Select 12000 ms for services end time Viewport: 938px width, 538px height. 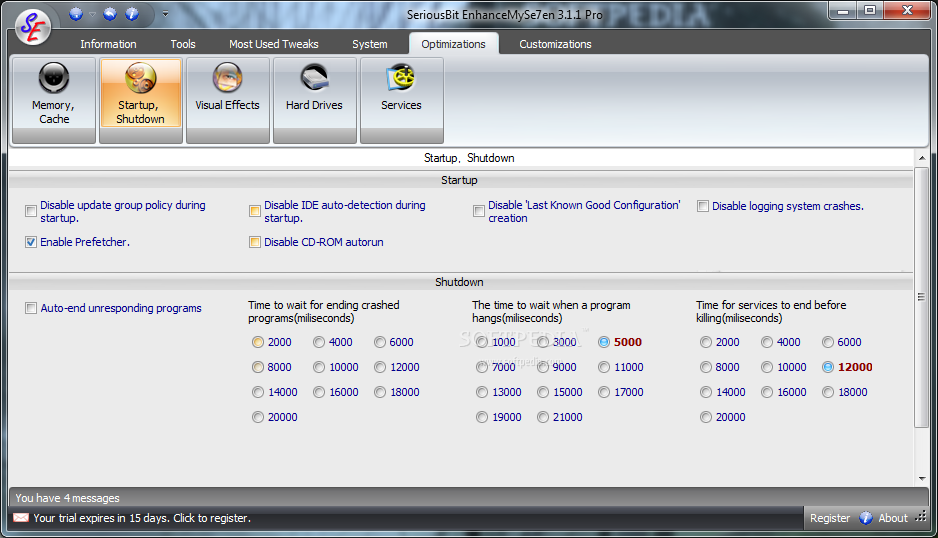click(x=828, y=367)
